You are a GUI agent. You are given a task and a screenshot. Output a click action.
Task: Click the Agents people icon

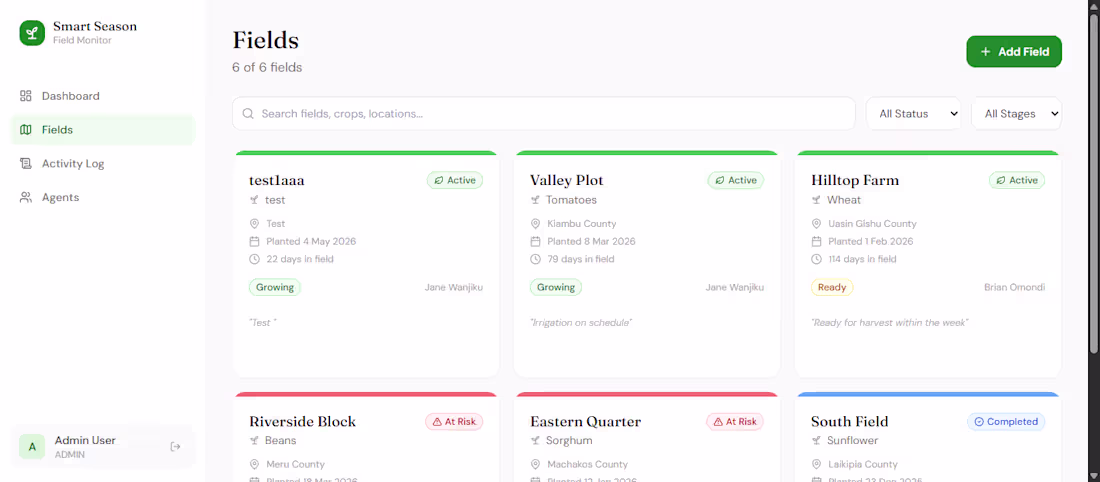coord(26,197)
